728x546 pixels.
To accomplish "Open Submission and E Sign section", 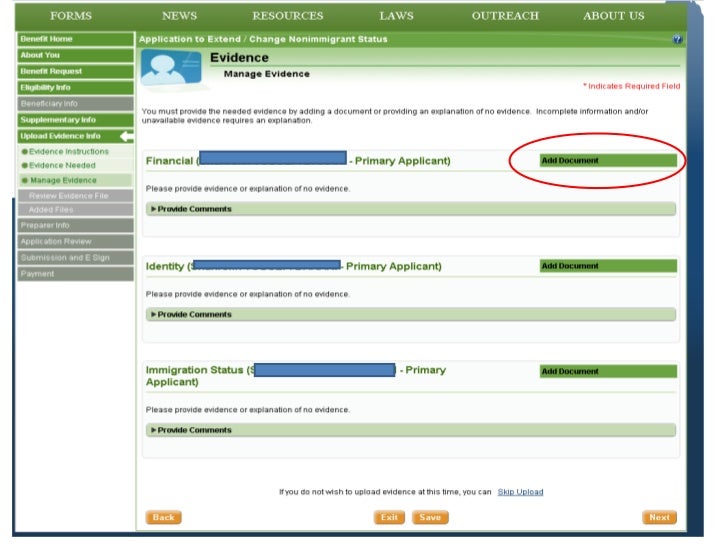I will (76, 258).
